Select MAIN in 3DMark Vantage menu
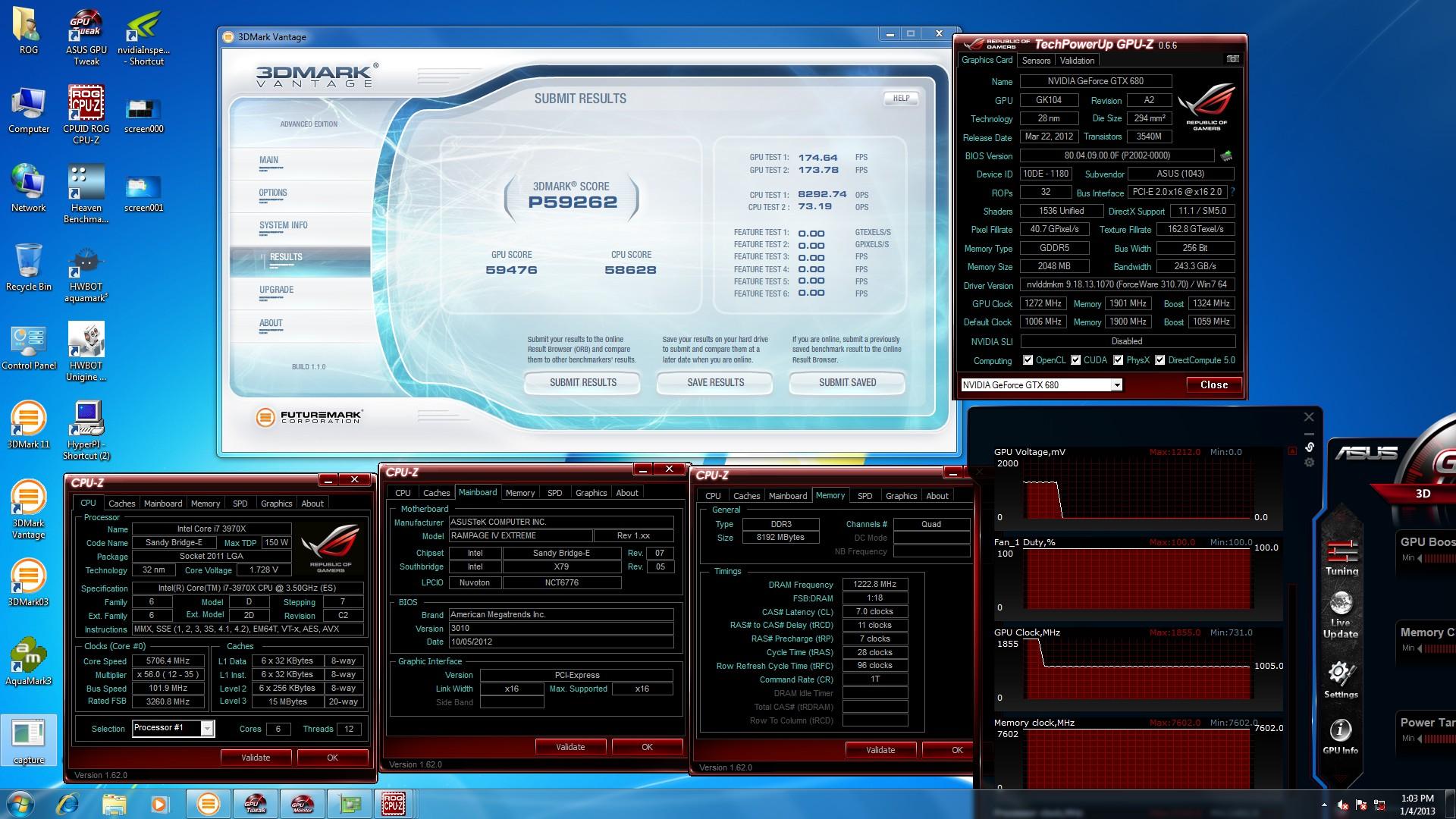 [269, 160]
